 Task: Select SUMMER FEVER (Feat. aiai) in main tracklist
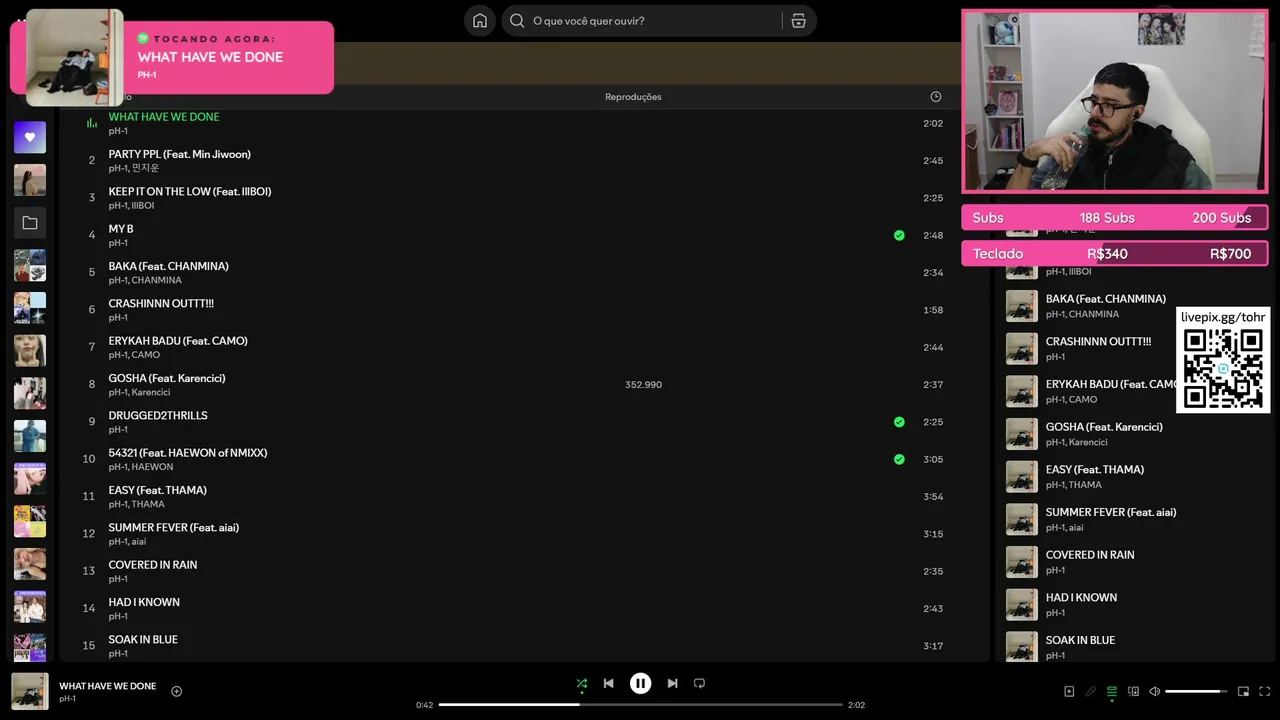pos(173,527)
